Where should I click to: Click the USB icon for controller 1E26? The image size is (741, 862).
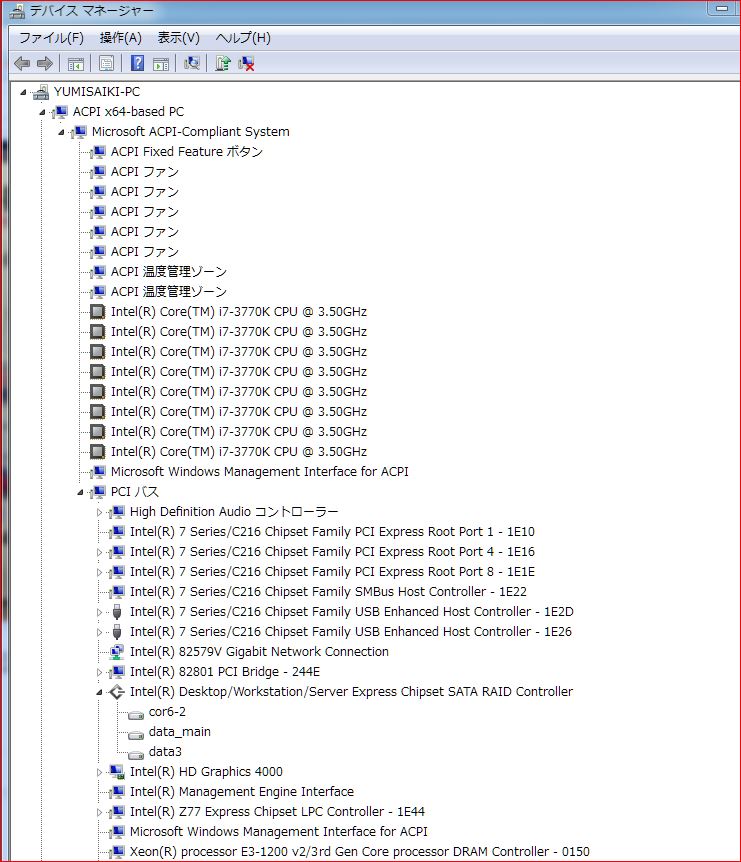click(x=117, y=632)
